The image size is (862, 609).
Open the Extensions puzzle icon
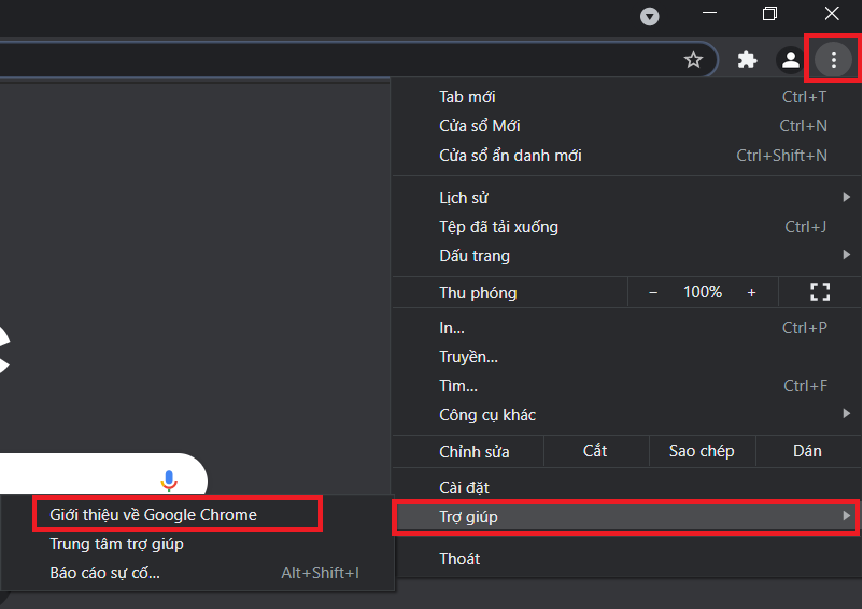[746, 59]
